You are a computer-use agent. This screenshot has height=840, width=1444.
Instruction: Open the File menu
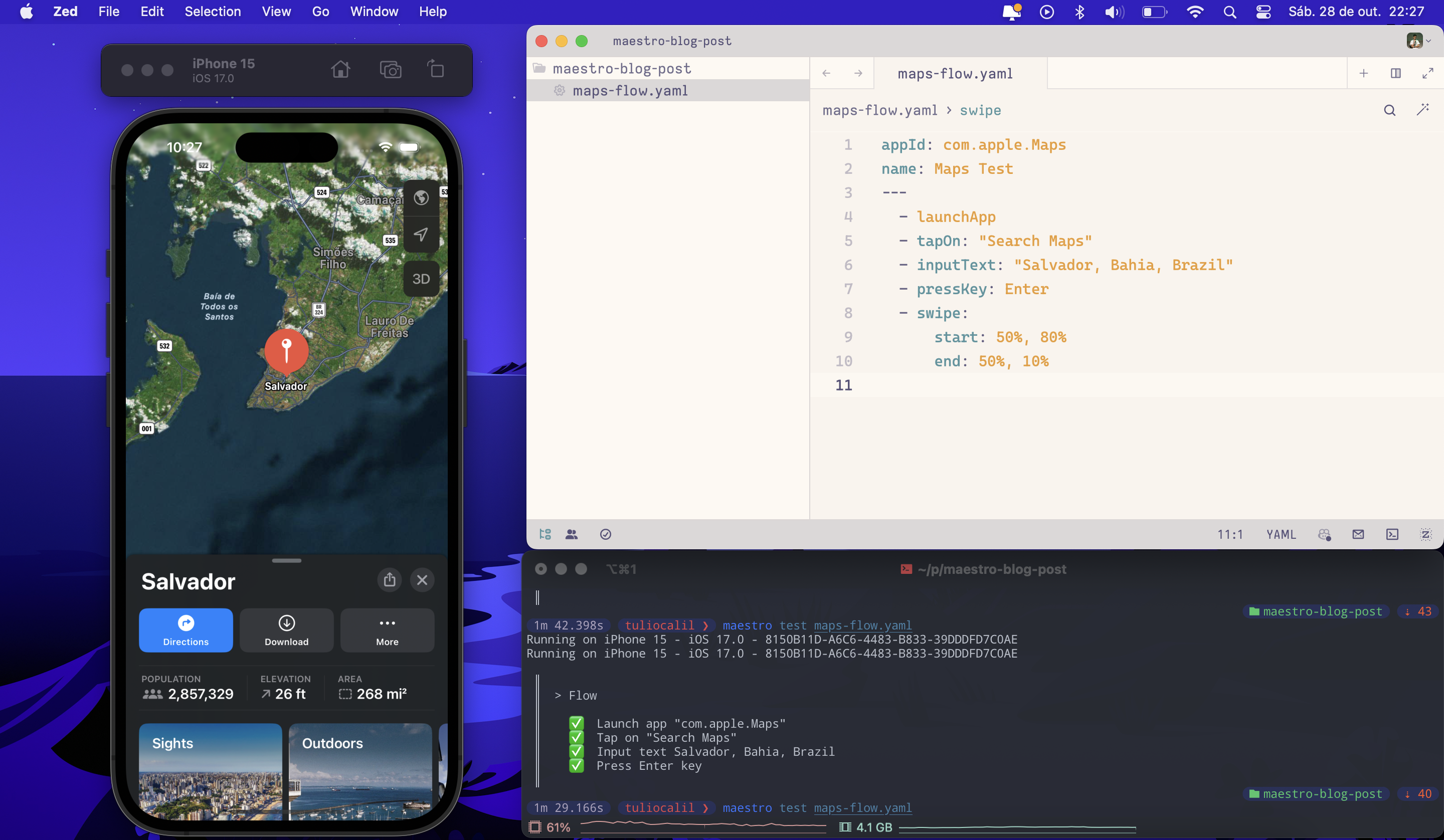109,12
